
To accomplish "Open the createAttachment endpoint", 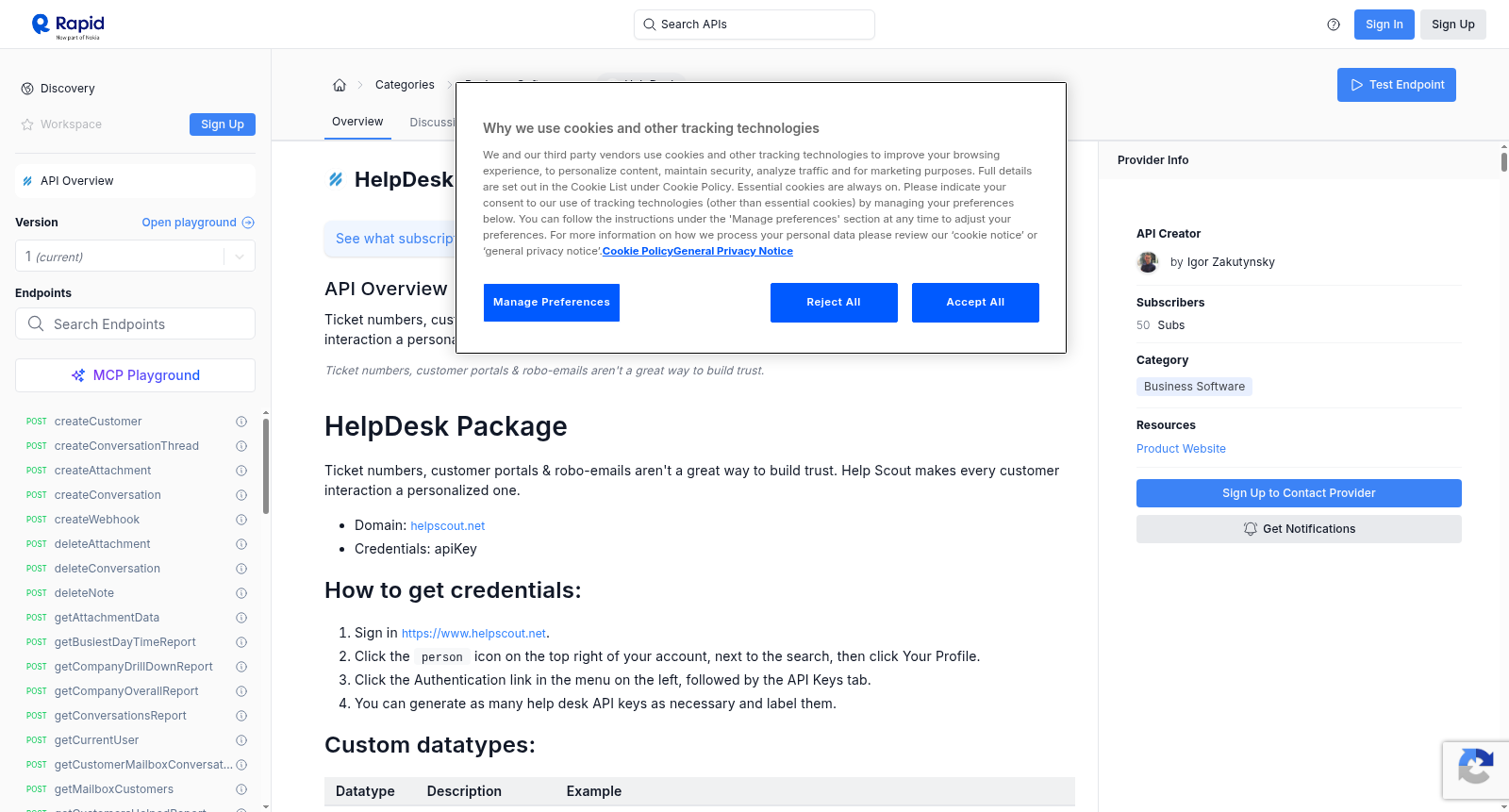I will pyautogui.click(x=103, y=471).
